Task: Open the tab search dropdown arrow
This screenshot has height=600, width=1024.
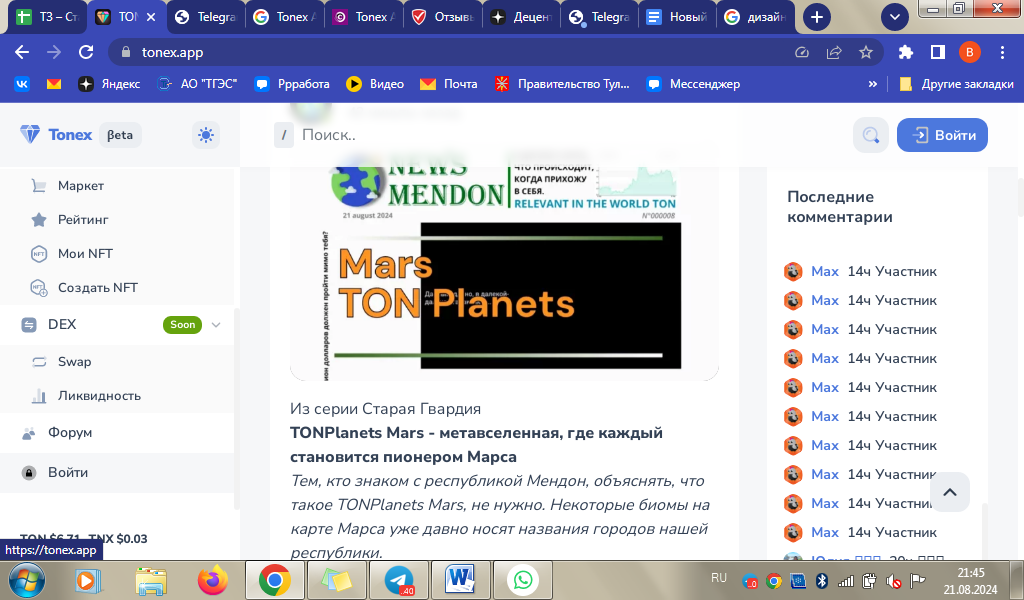Action: pos(895,17)
